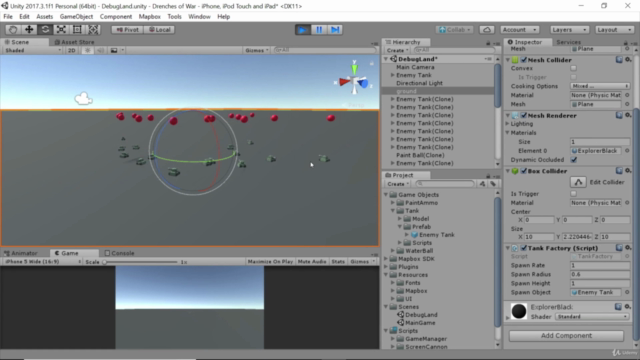Open the Cloud services icon
Image resolution: width=640 pixels, height=360 pixels.
point(487,30)
